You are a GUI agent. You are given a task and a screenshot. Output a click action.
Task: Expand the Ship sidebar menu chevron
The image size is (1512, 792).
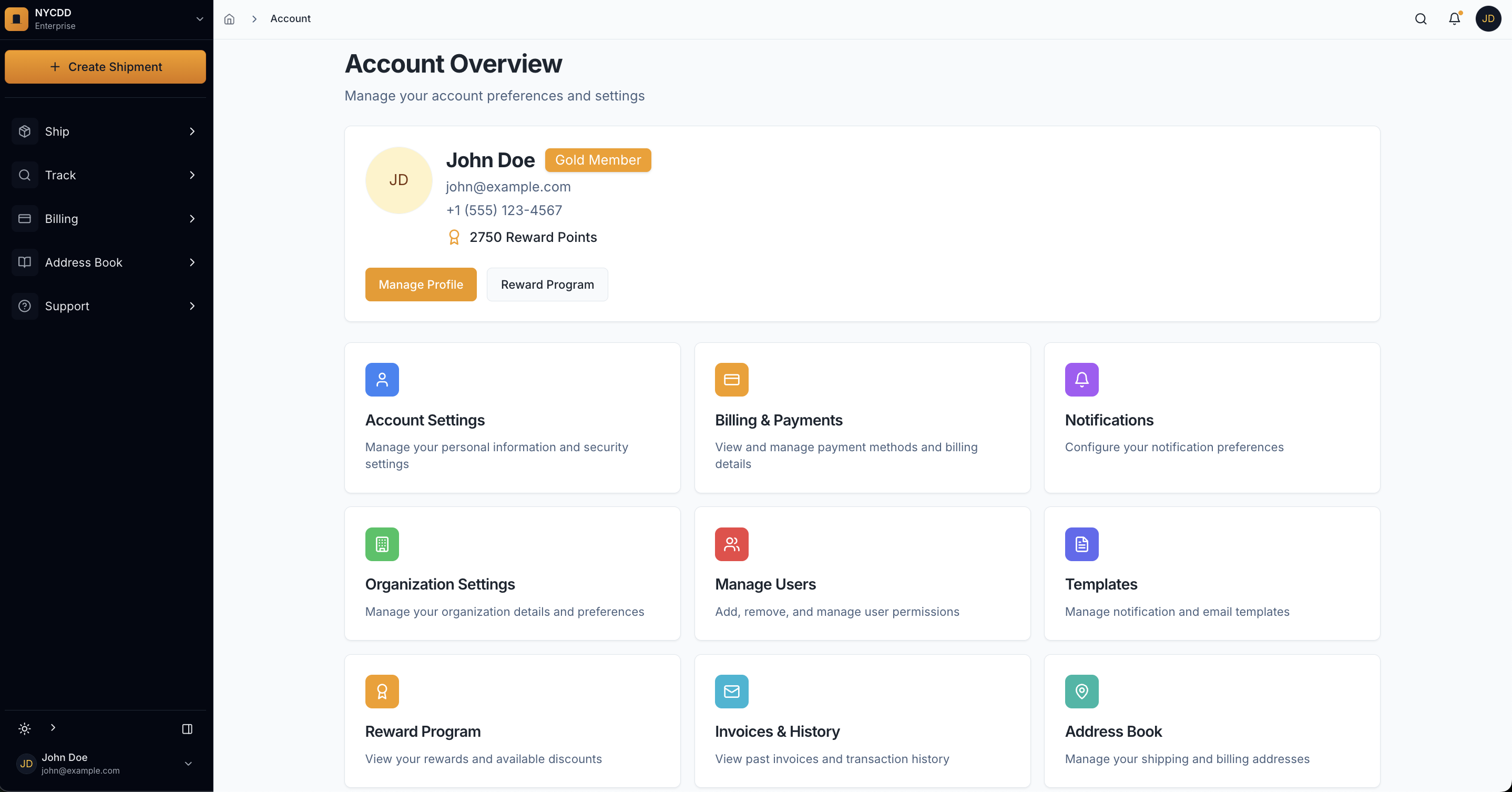coord(192,131)
